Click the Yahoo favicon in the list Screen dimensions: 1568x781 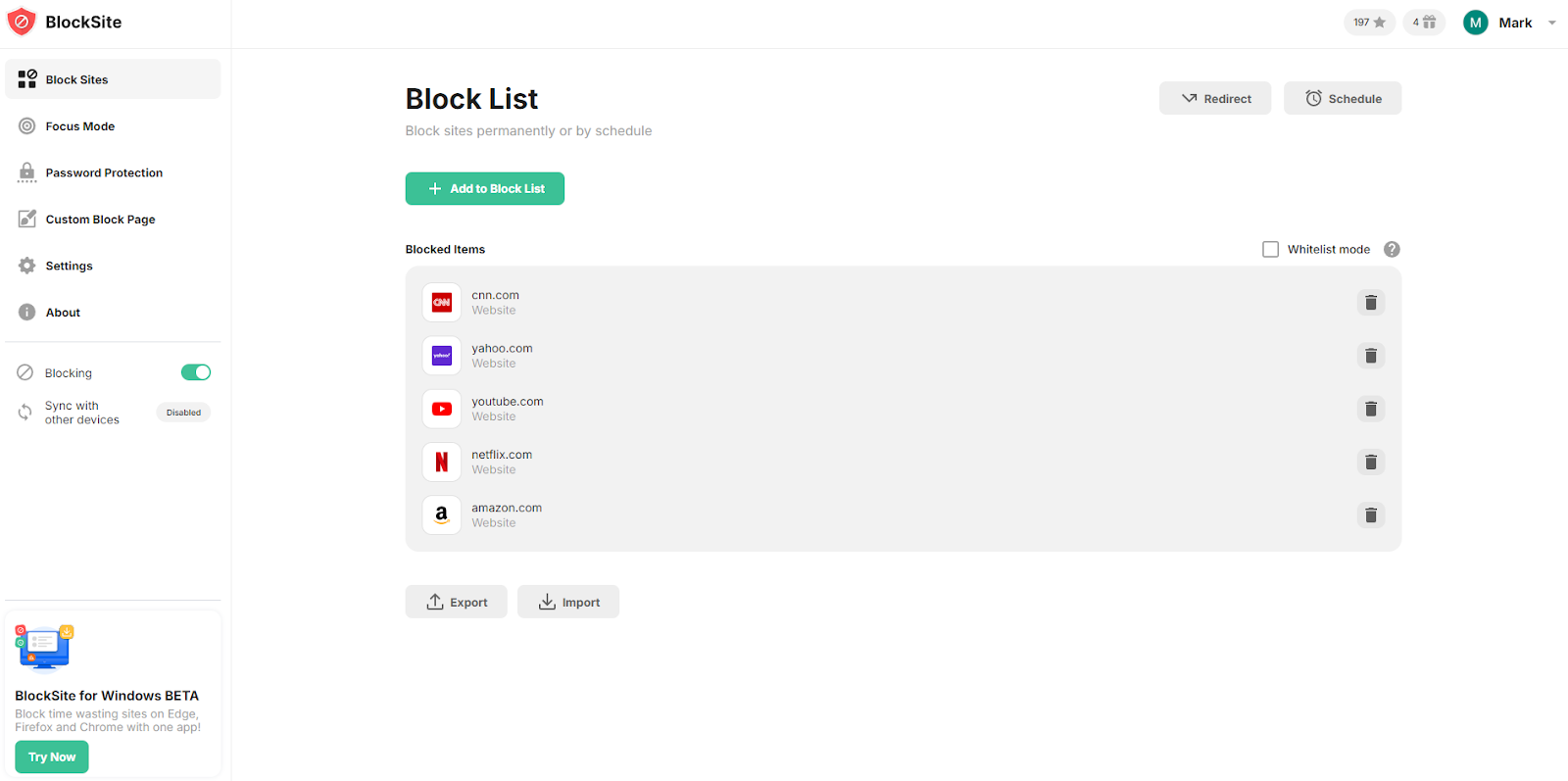coord(442,356)
